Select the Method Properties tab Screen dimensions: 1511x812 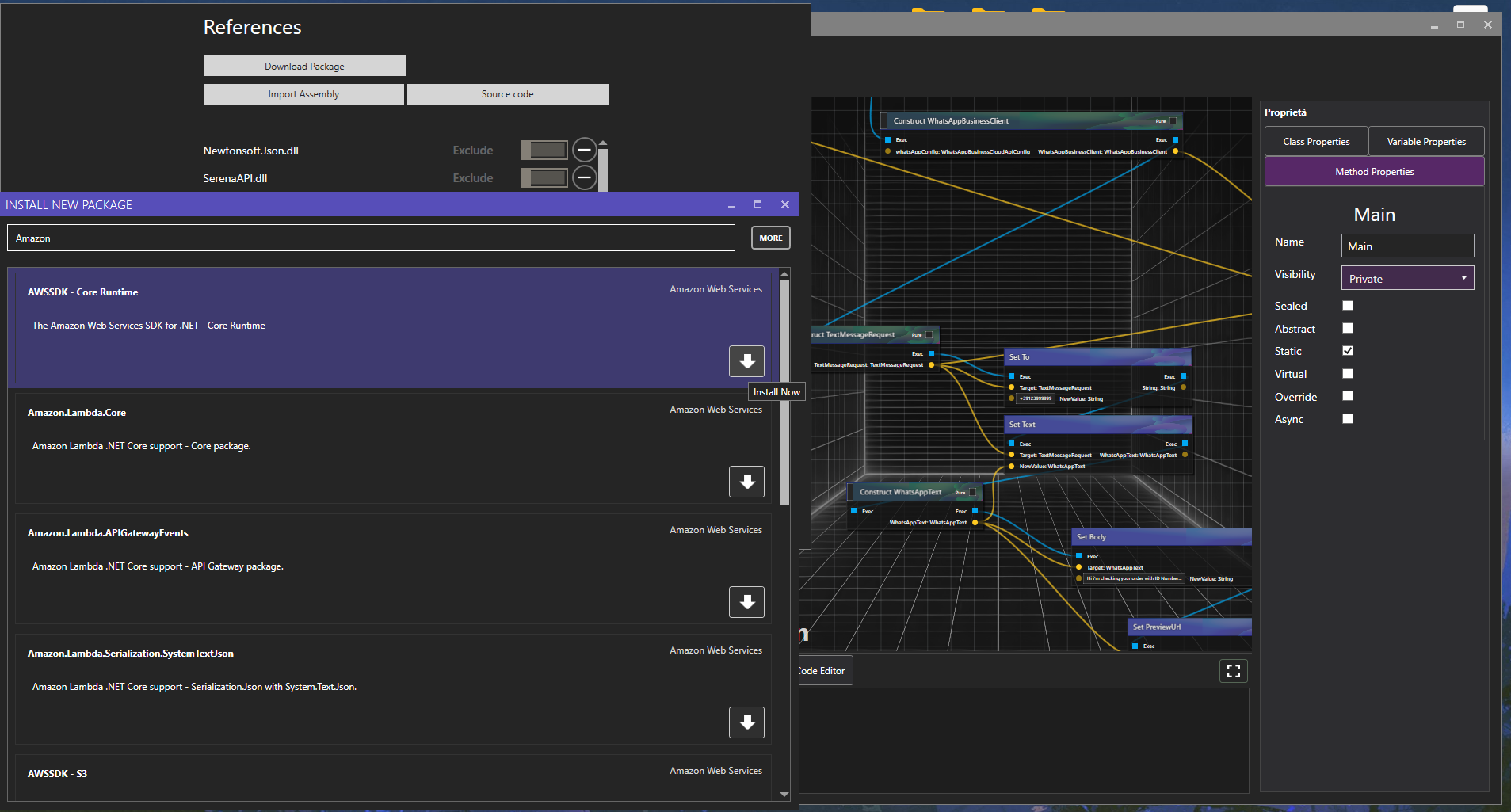pyautogui.click(x=1374, y=172)
